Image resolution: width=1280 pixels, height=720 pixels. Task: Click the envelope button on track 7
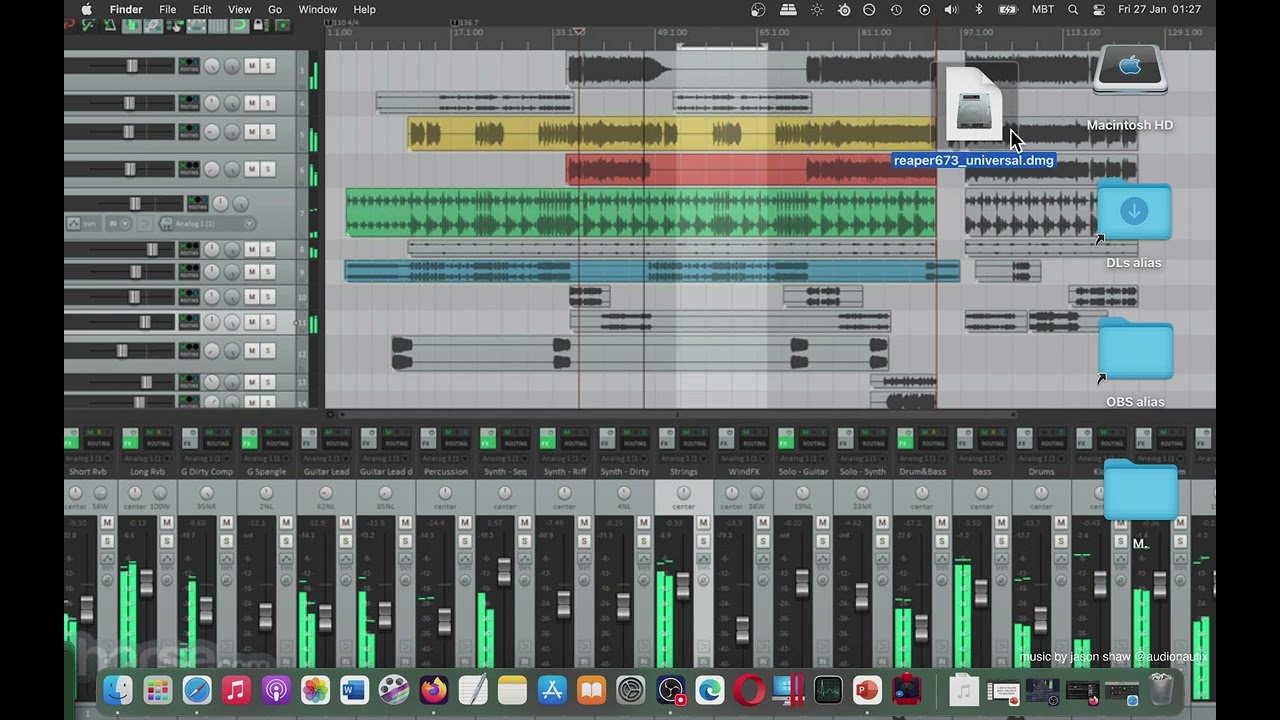(x=74, y=223)
